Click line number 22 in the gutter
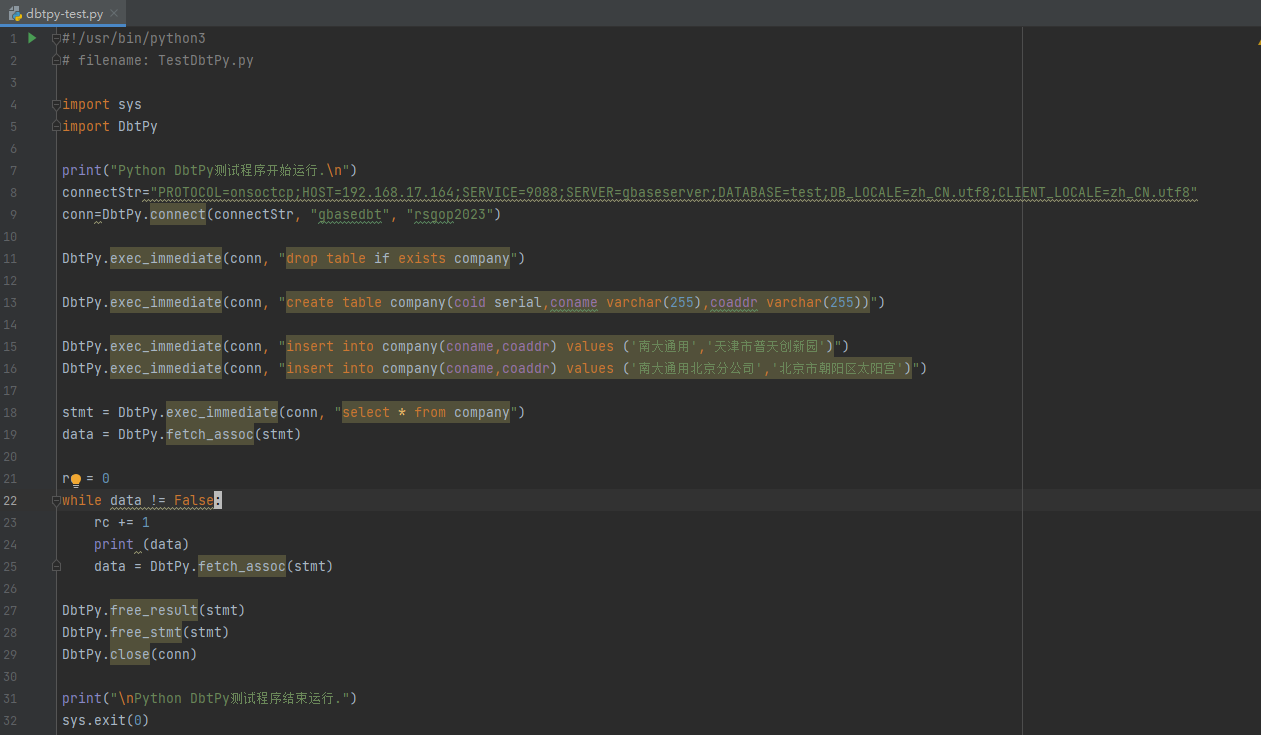This screenshot has width=1261, height=735. tap(11, 500)
